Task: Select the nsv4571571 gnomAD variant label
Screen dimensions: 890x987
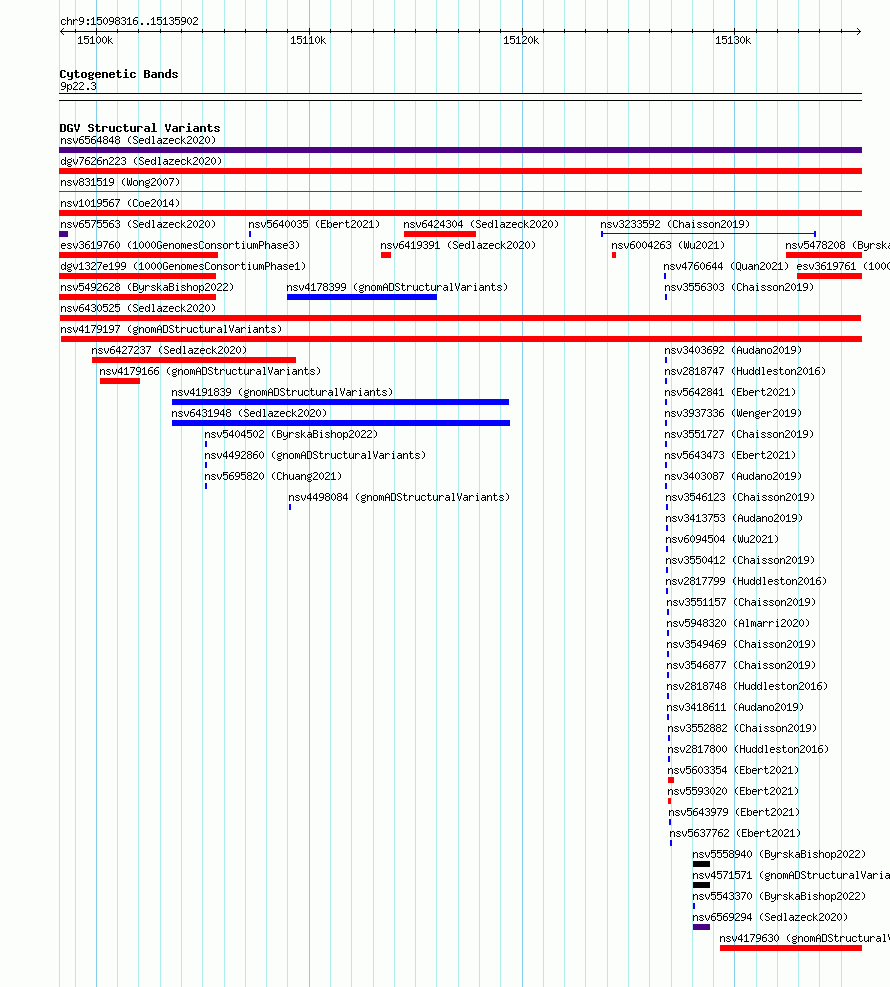Action: tap(791, 875)
